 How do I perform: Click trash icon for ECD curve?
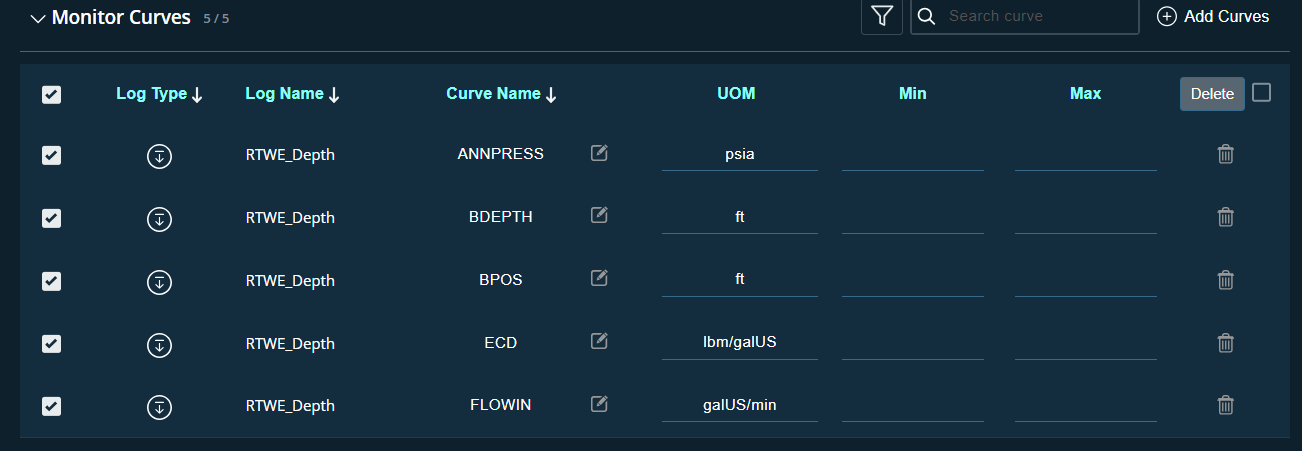point(1225,343)
